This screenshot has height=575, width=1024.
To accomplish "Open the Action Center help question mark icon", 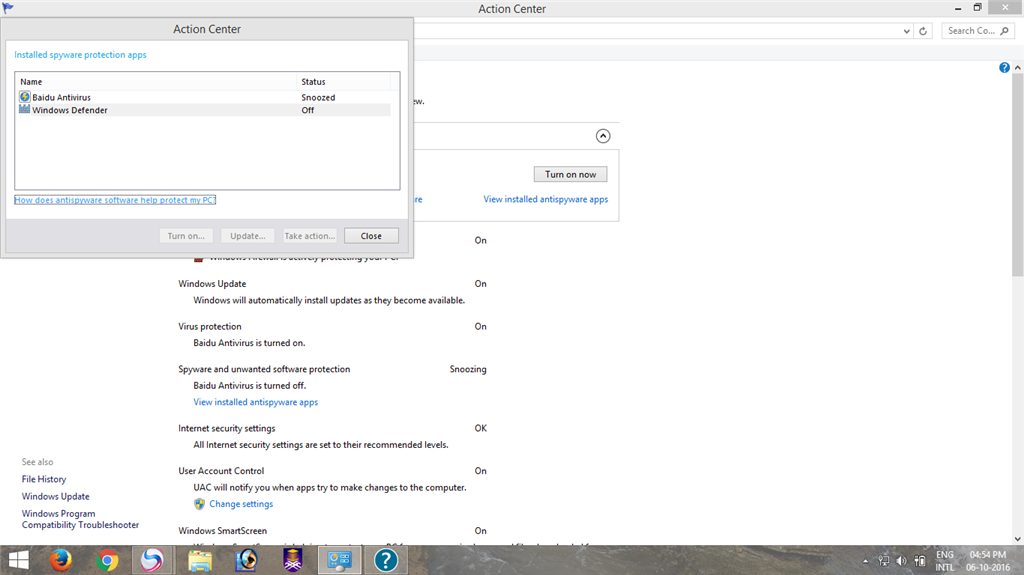I will coord(1004,68).
